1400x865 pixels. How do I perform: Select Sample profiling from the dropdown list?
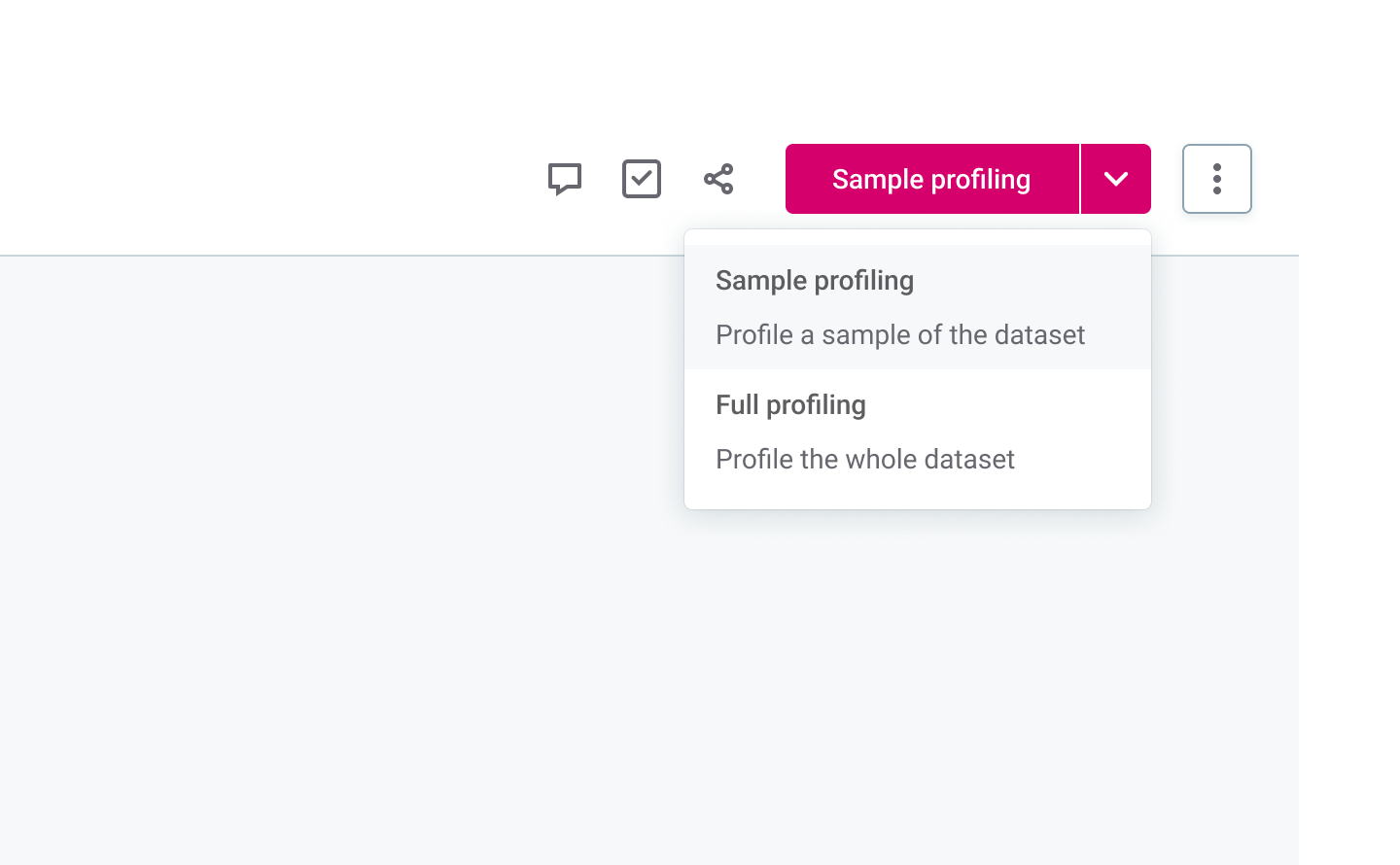[815, 281]
